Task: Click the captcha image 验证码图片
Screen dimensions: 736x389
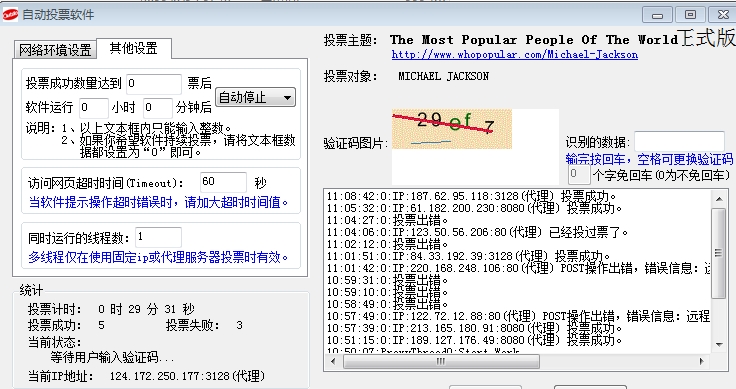Action: pos(452,129)
